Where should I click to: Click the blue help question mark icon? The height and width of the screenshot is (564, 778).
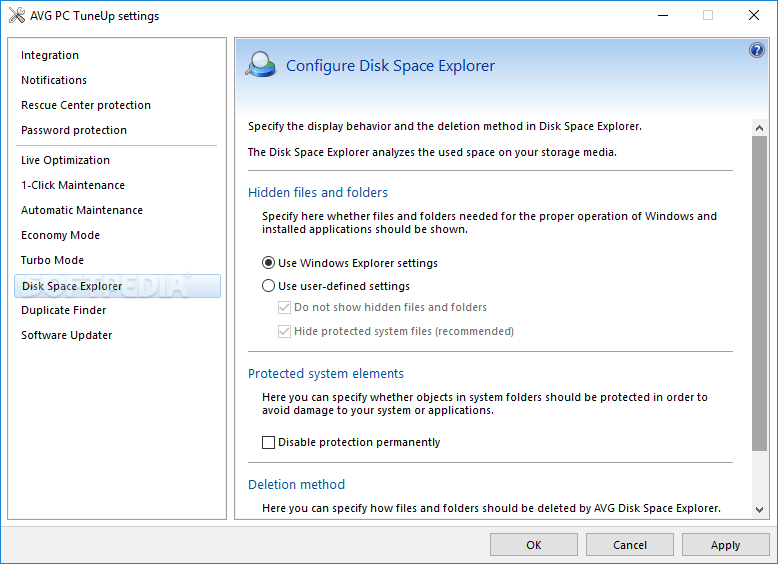757,50
